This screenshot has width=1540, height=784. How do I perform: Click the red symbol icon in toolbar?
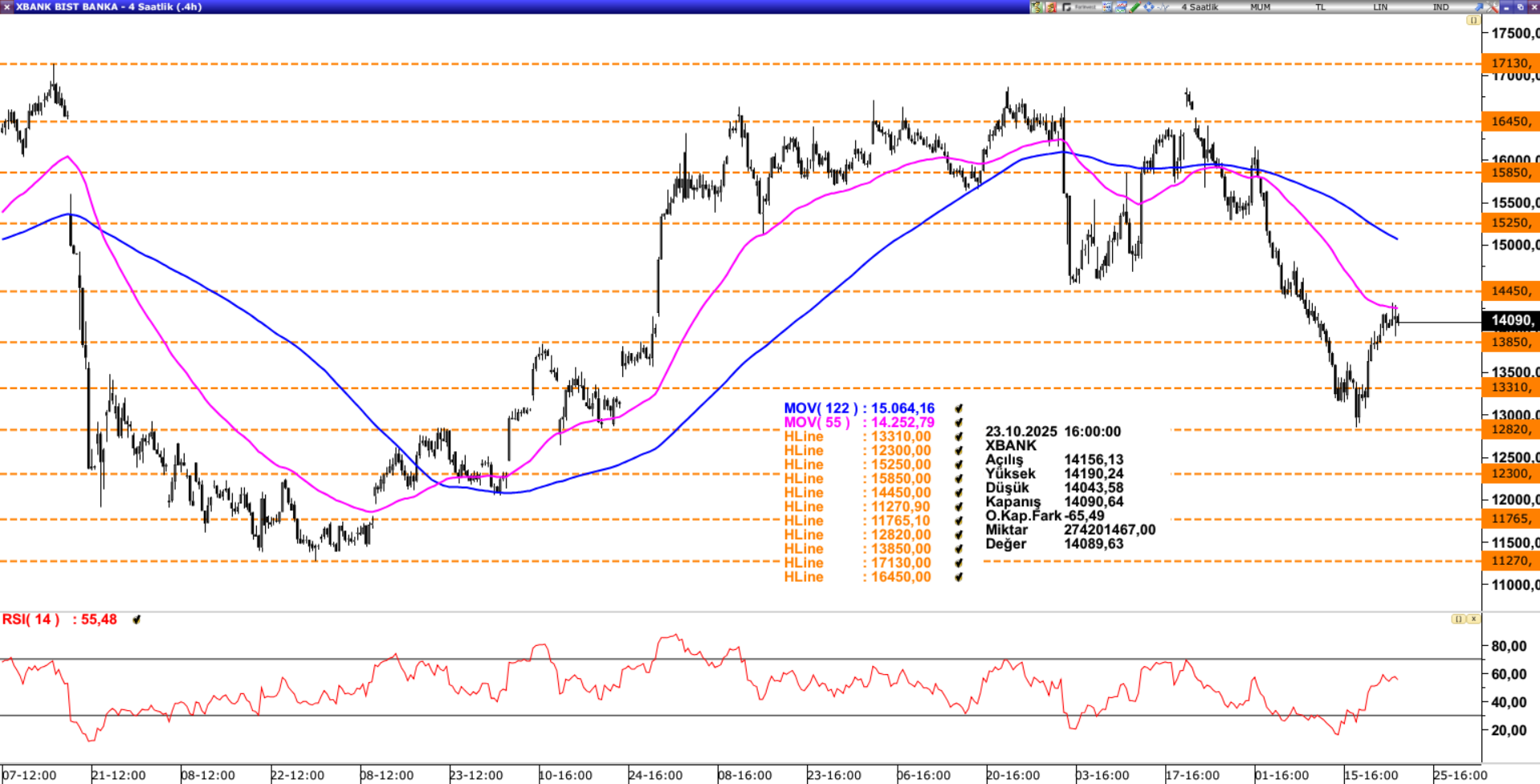(1051, 7)
